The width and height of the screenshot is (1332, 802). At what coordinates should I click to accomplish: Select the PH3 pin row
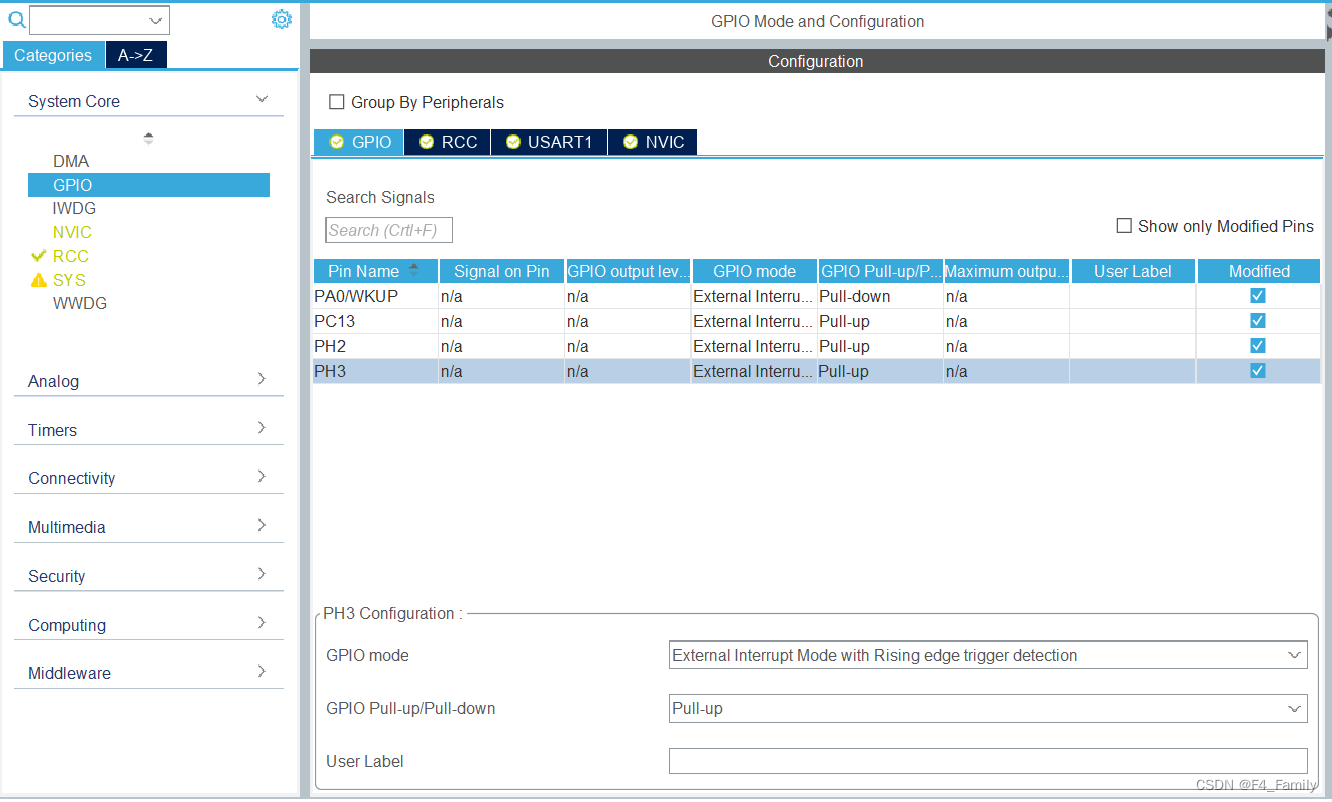[816, 371]
